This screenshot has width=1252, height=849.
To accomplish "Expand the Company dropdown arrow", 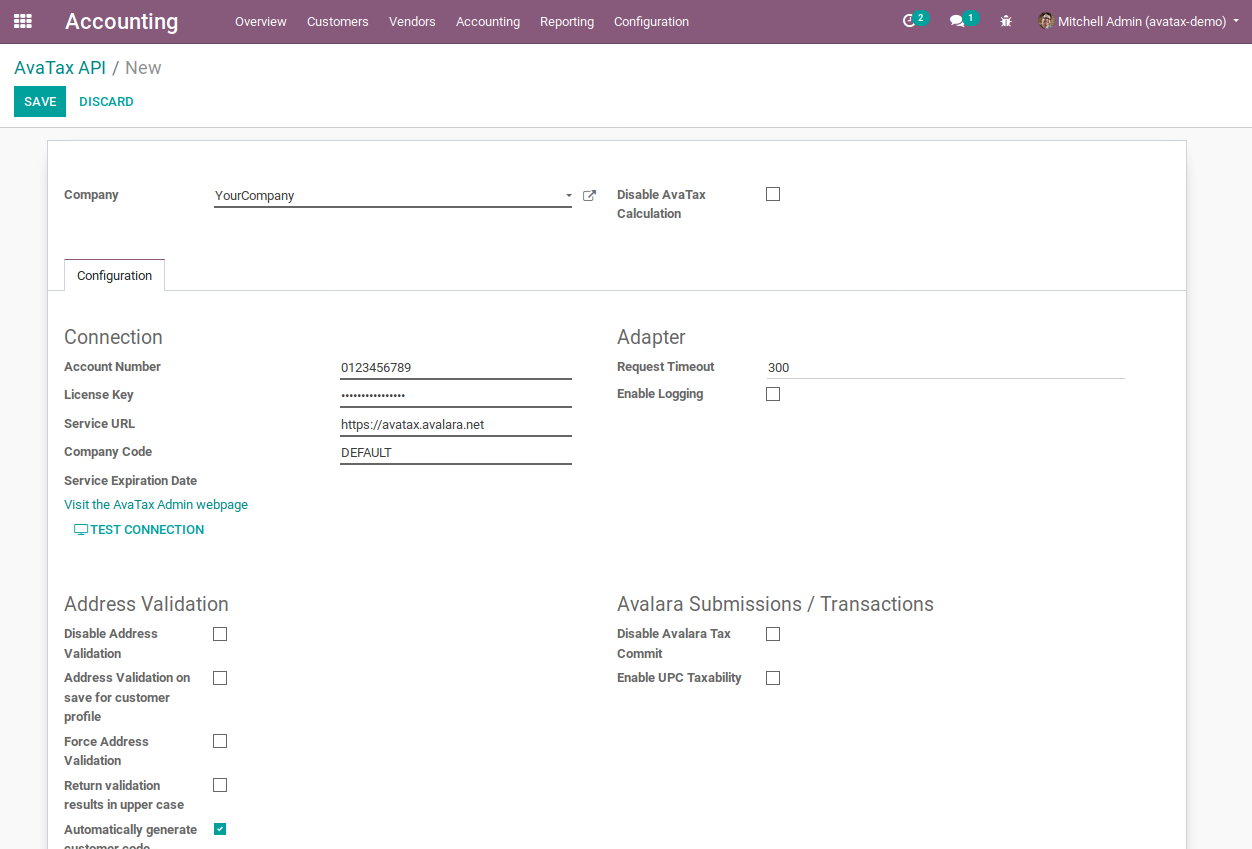I will click(568, 196).
